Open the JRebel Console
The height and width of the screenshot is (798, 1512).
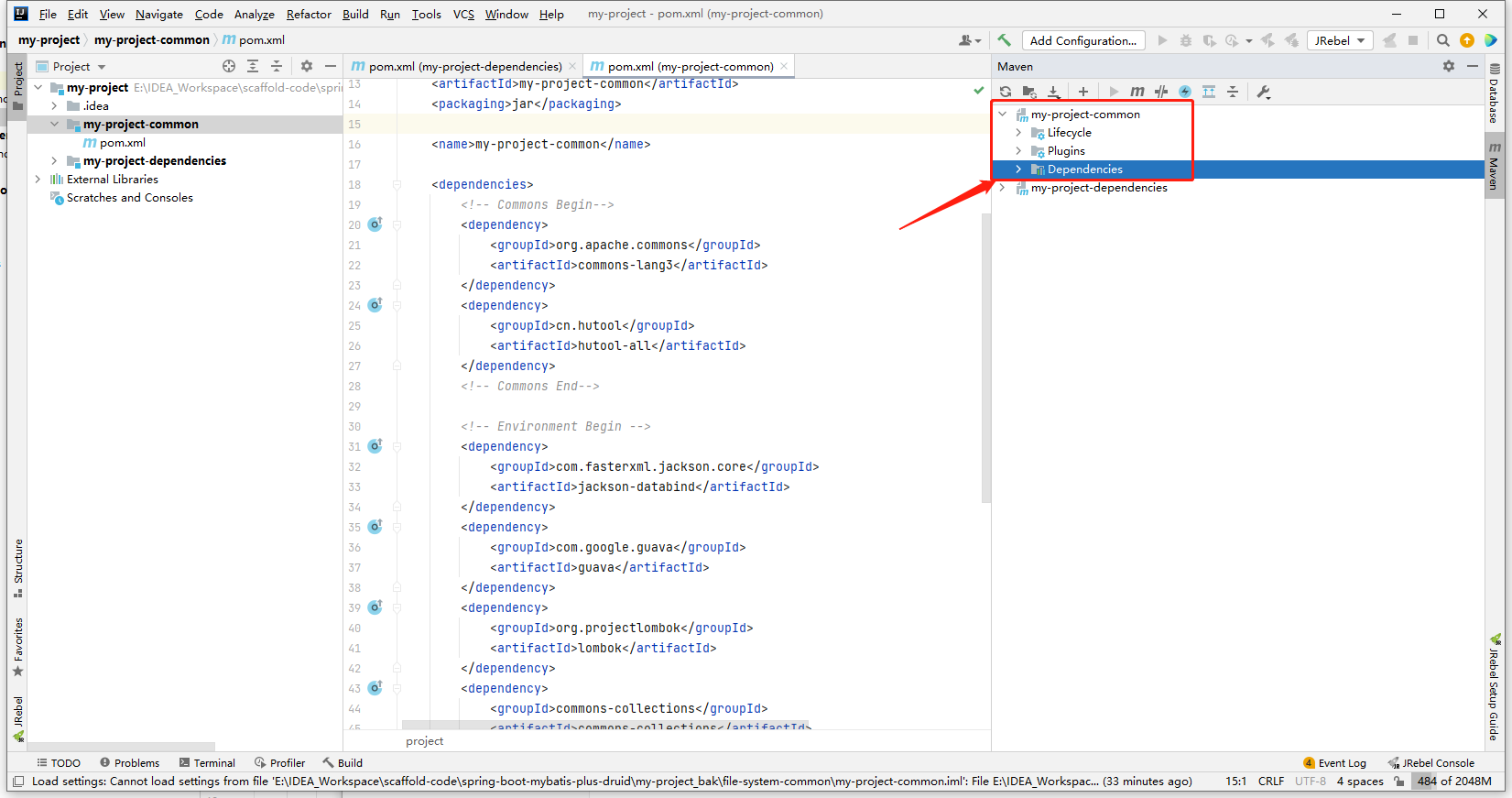click(1430, 762)
